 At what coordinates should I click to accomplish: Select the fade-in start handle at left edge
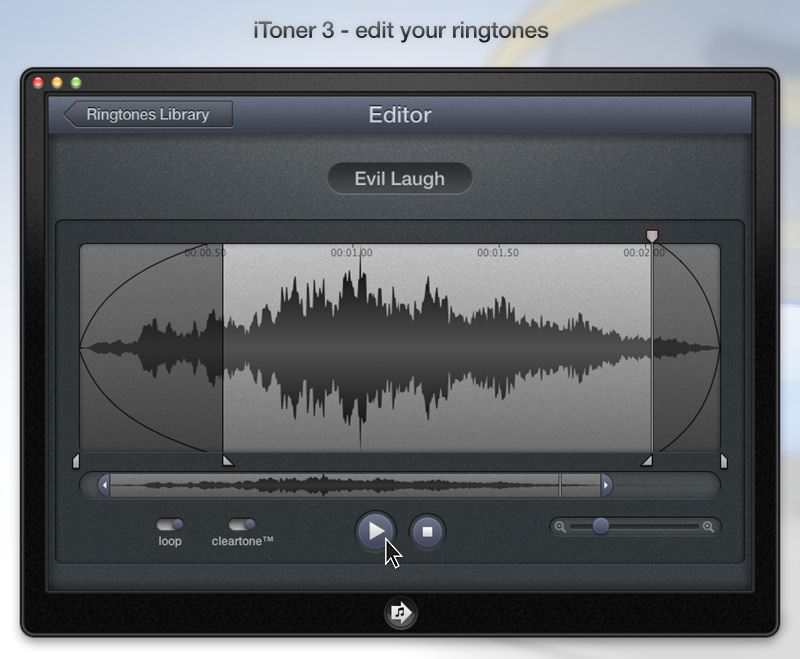(x=76, y=461)
